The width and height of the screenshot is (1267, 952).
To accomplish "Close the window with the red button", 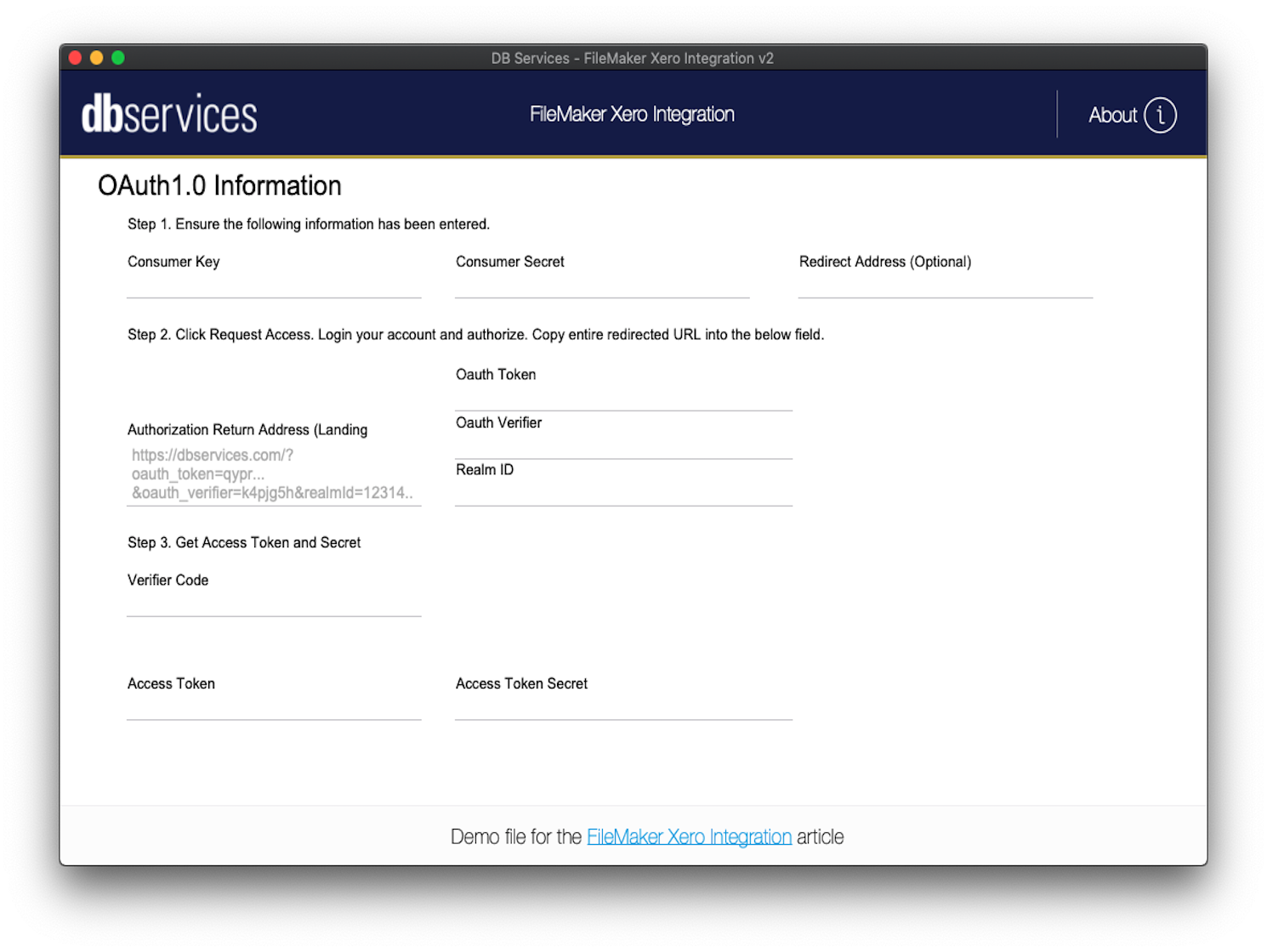I will [75, 58].
